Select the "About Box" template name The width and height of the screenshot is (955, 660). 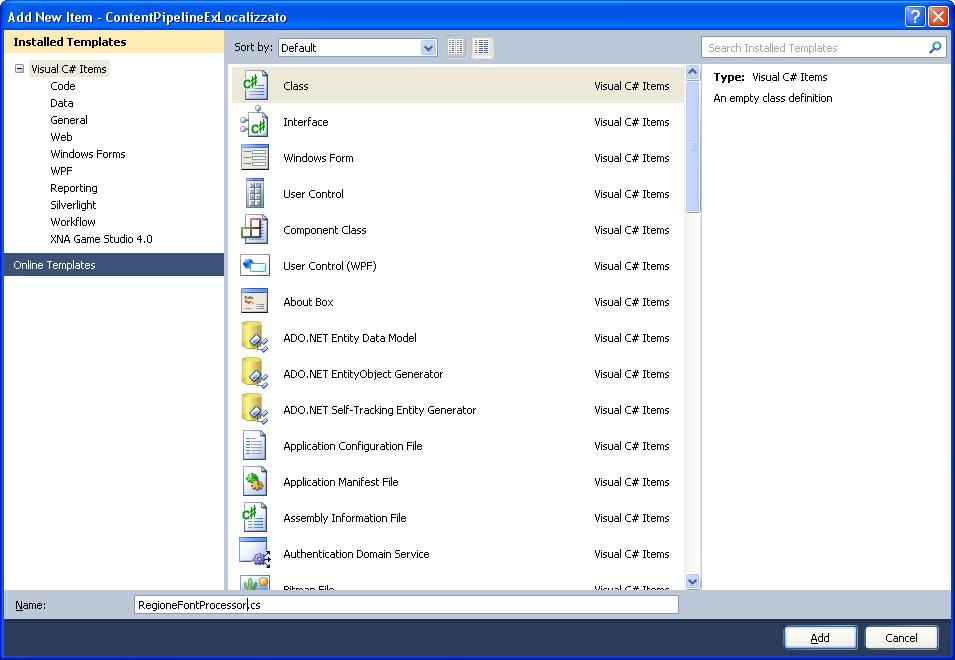[308, 301]
